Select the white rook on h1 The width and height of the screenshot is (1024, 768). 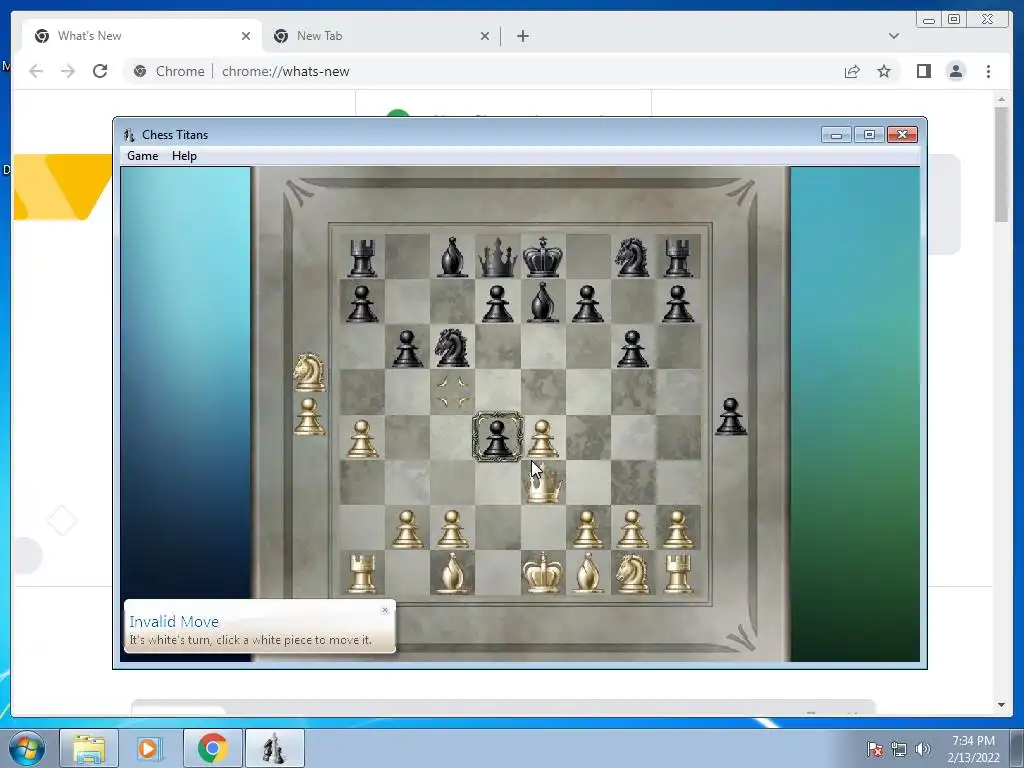678,573
